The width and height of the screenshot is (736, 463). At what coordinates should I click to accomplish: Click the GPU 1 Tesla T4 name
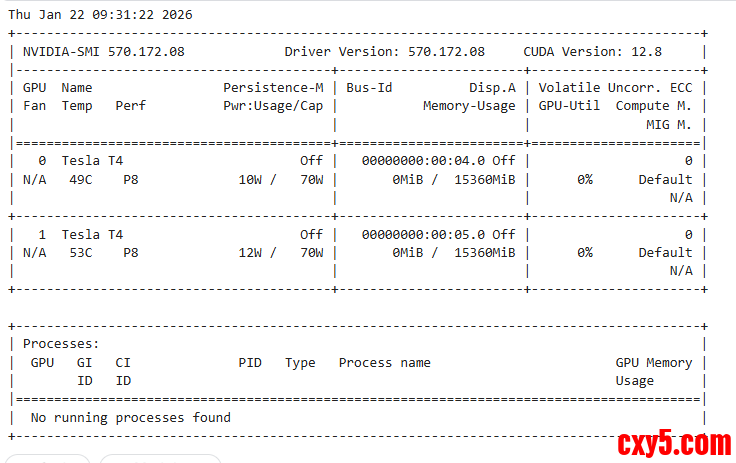pyautogui.click(x=92, y=234)
